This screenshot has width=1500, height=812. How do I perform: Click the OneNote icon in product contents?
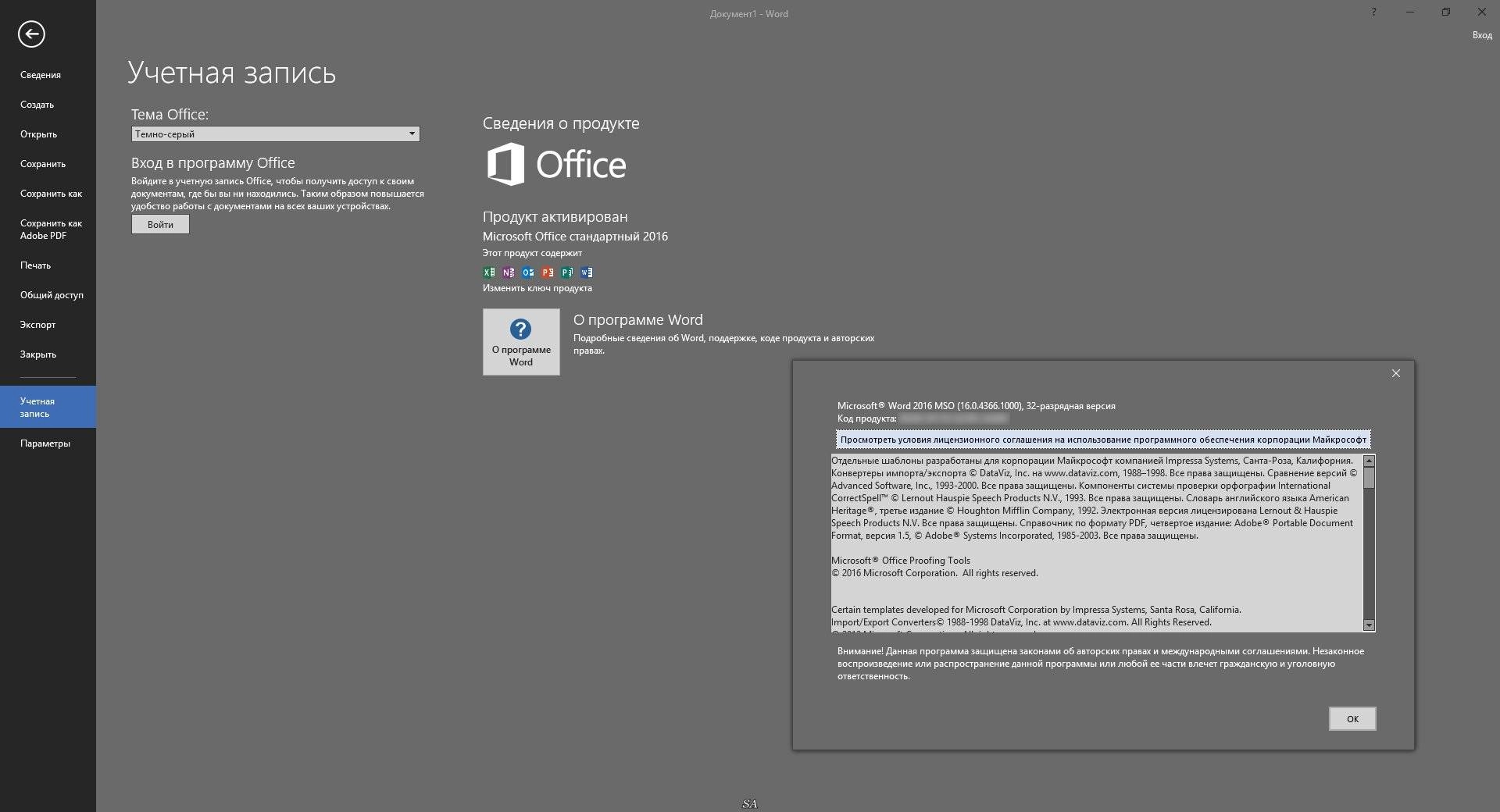pos(509,272)
